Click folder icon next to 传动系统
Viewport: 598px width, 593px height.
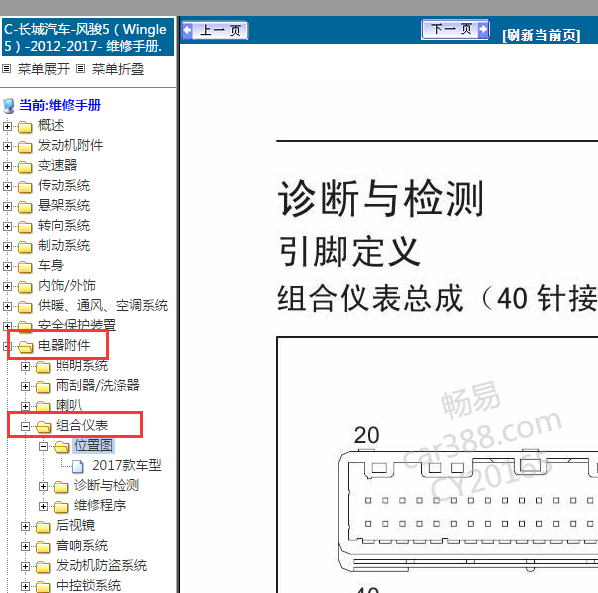tap(25, 187)
